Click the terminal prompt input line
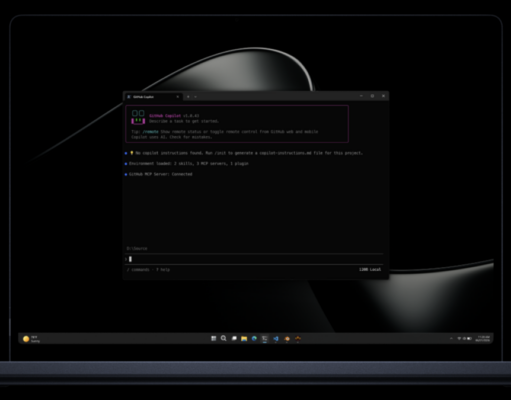 [254, 259]
